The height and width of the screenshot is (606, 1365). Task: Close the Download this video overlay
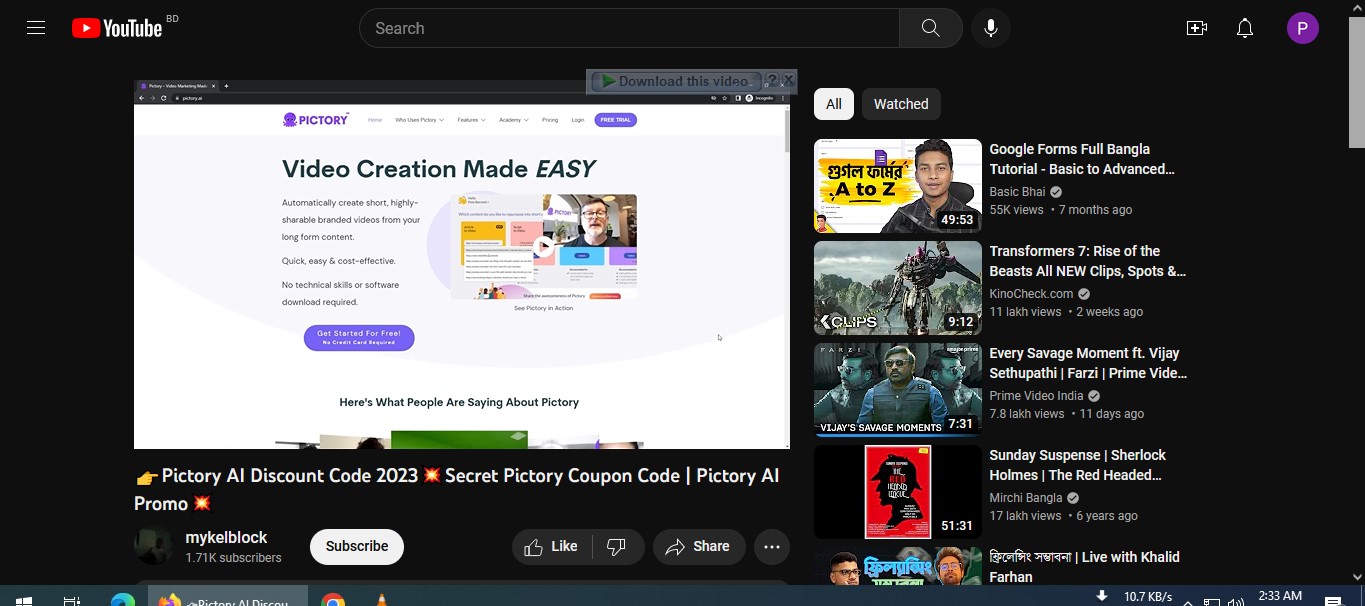coord(788,80)
